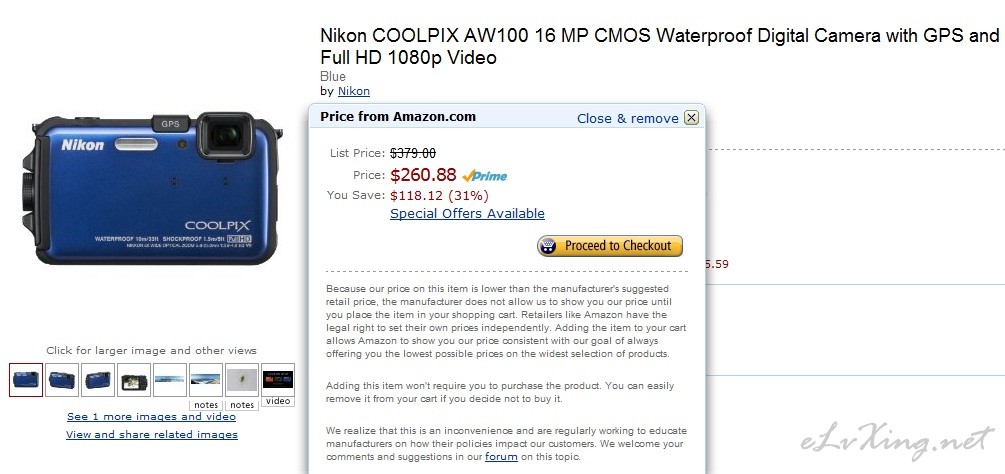Click Close & remove link
Image resolution: width=1005 pixels, height=474 pixels.
point(627,118)
